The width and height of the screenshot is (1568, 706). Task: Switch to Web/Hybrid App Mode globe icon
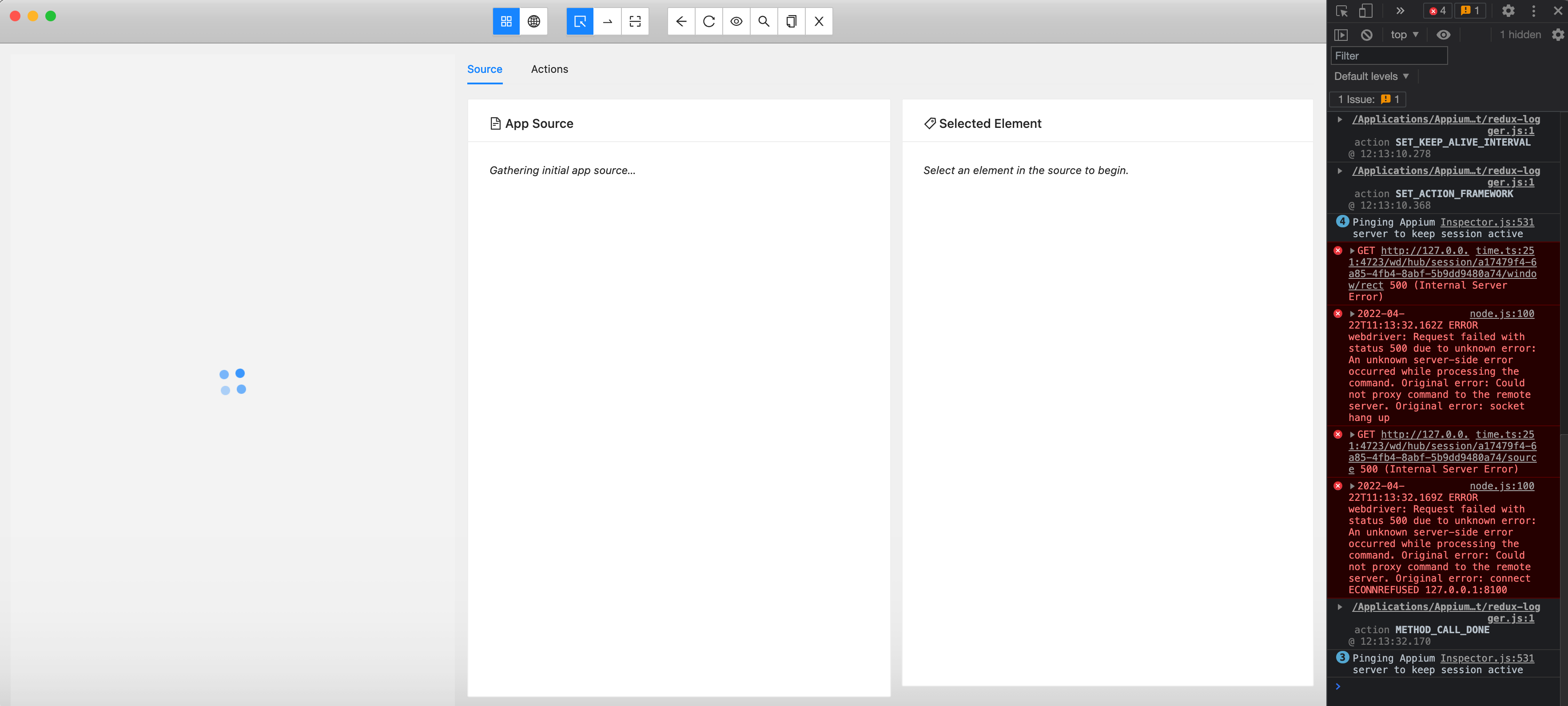point(534,21)
